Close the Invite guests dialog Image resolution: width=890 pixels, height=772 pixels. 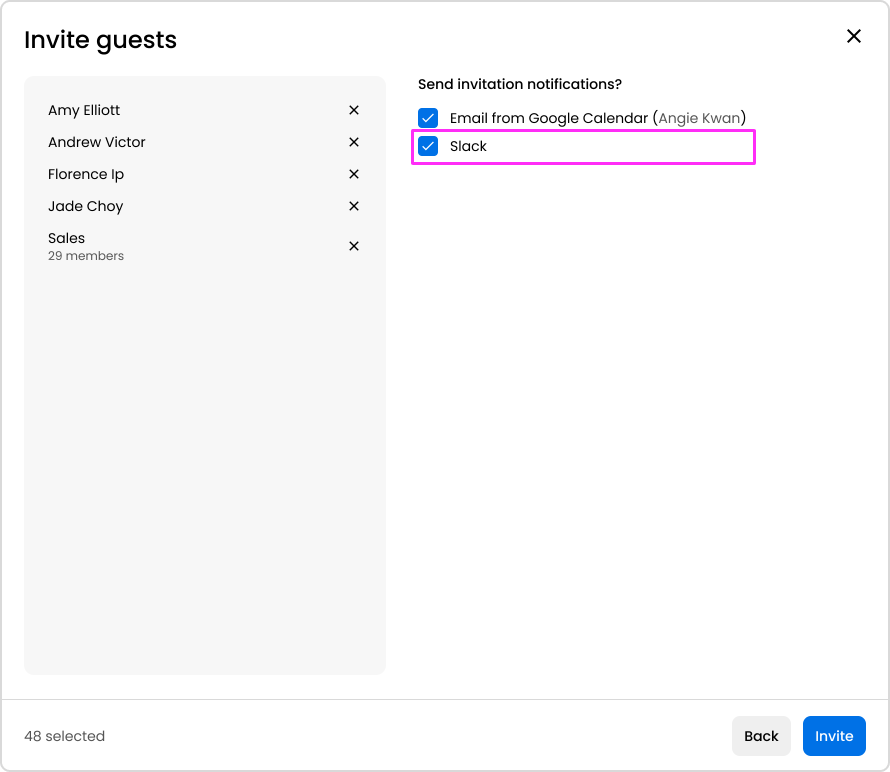point(854,36)
